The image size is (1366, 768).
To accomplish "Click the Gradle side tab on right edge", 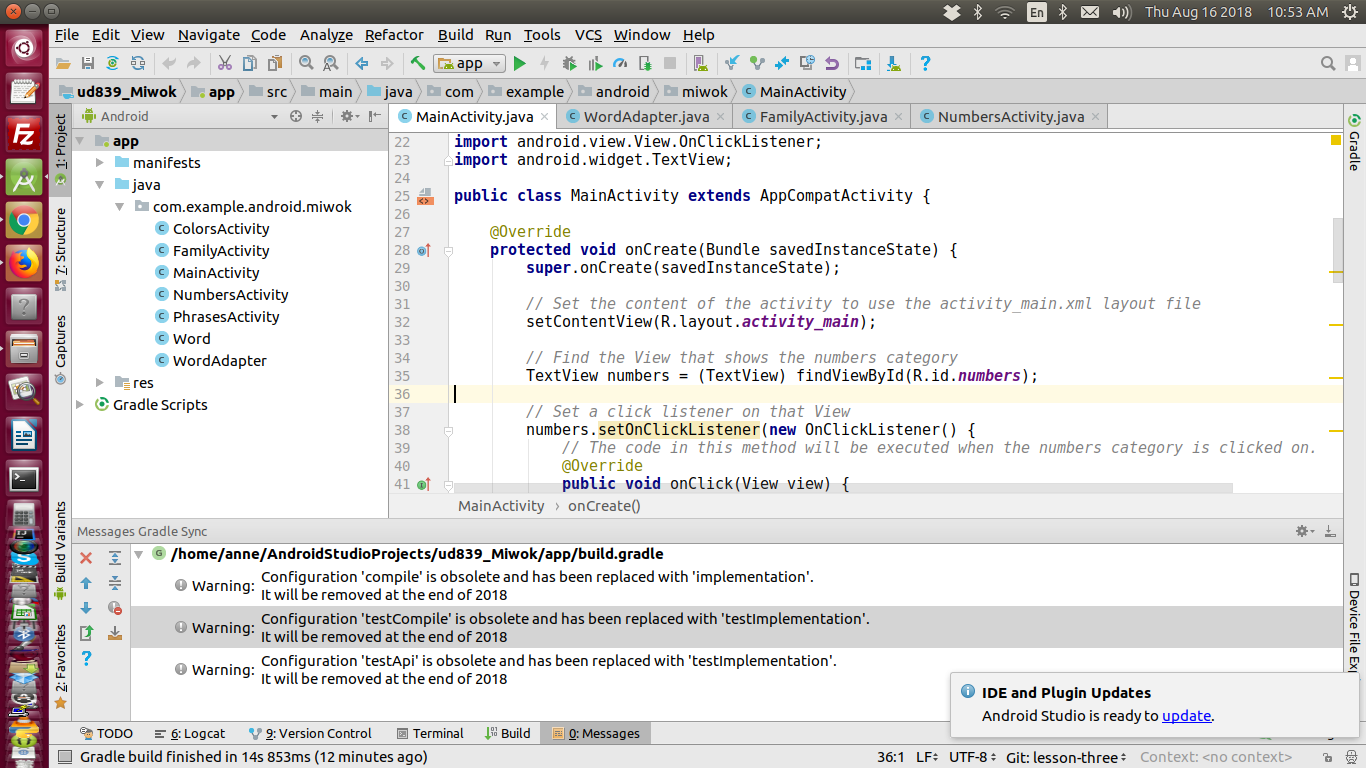I will coord(1354,141).
